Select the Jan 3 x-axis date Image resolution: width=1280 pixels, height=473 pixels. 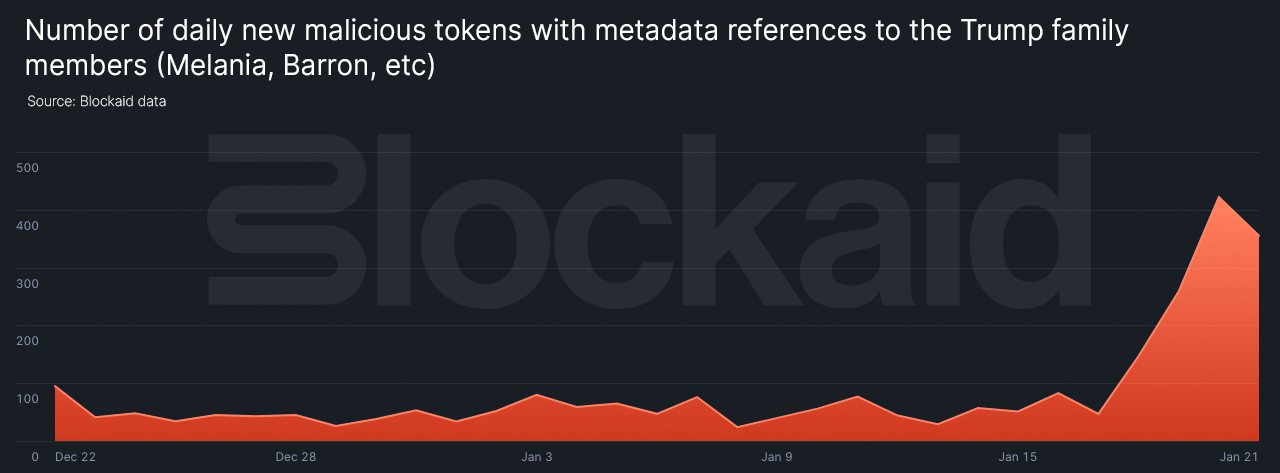[537, 457]
